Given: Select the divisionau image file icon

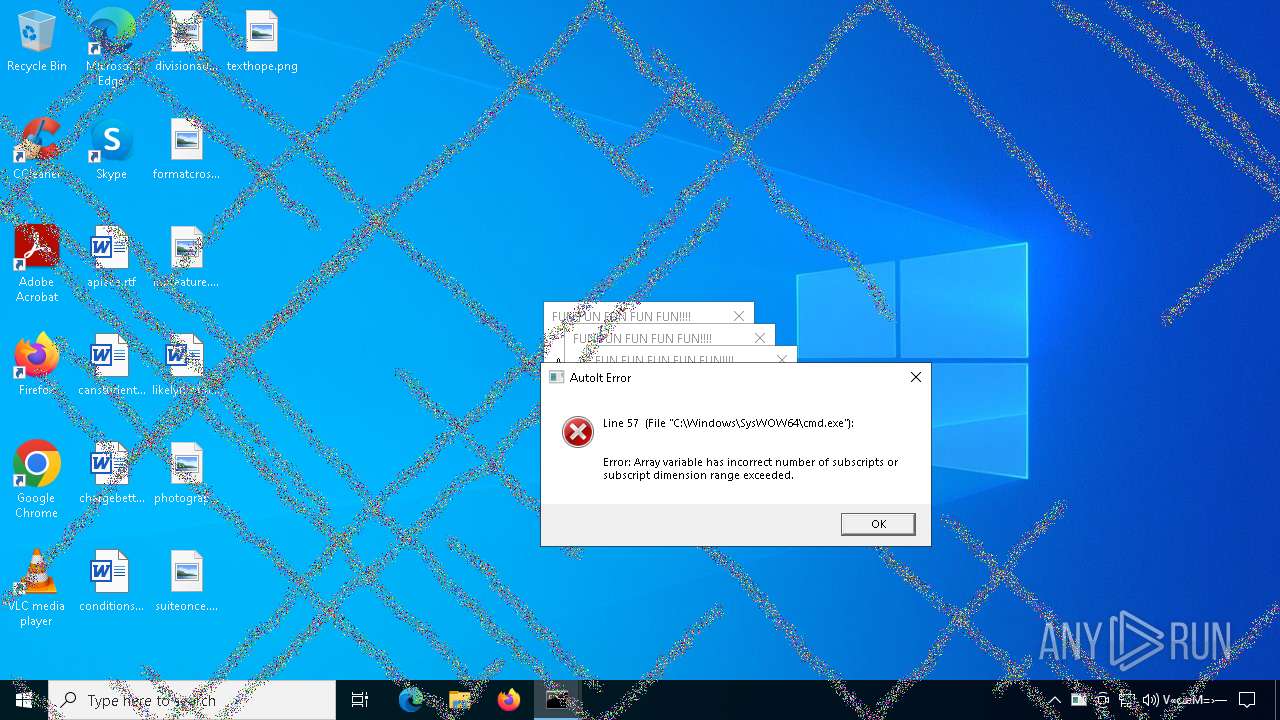Looking at the screenshot, I should pyautogui.click(x=186, y=42).
